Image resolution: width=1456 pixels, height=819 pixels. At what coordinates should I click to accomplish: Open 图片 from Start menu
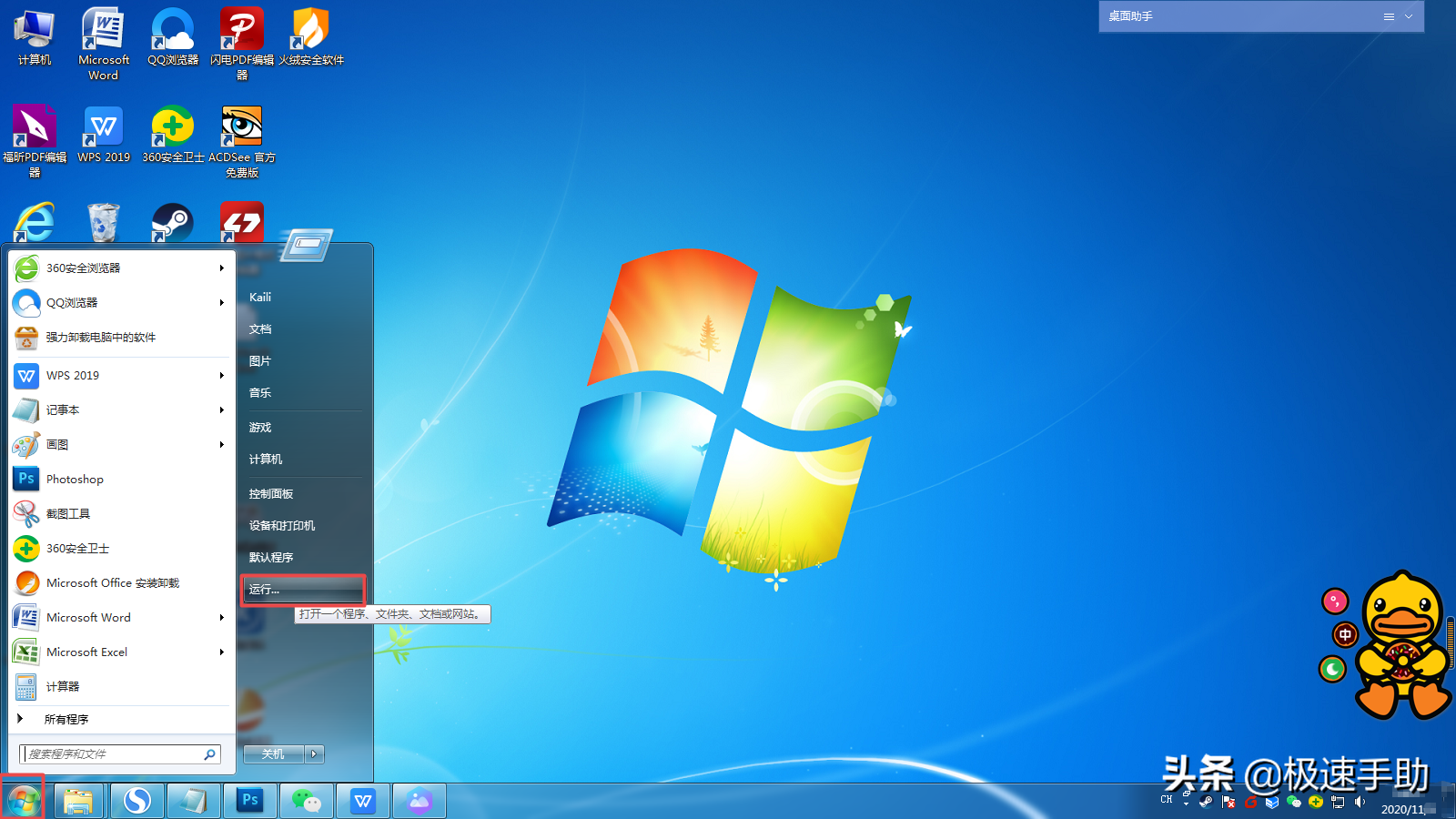(x=303, y=360)
